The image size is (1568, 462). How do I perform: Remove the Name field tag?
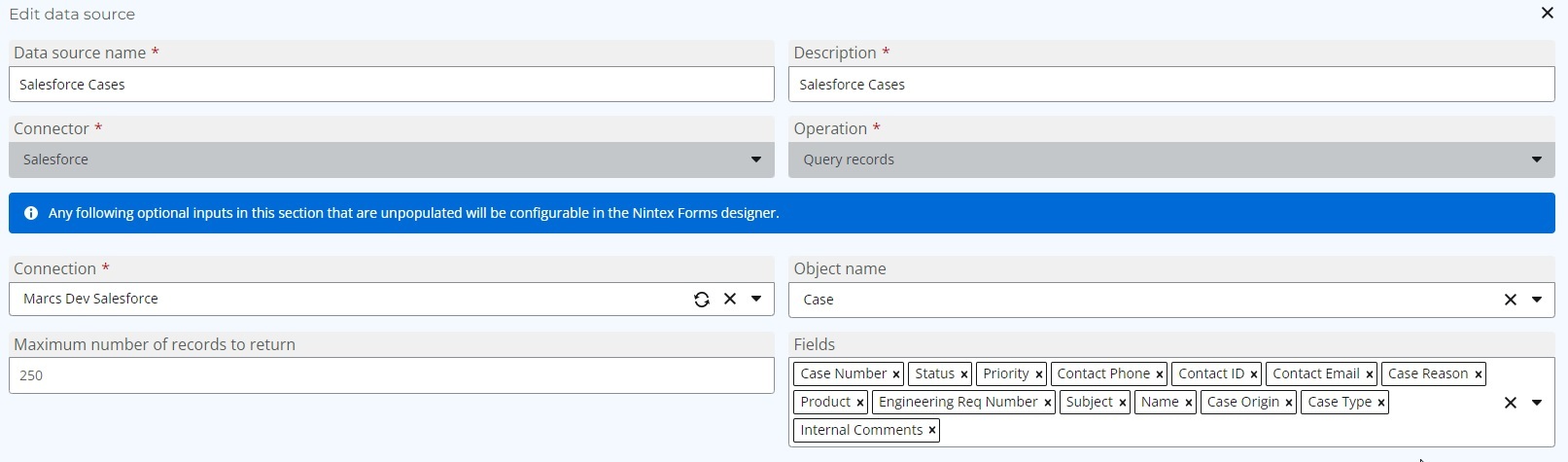tap(1189, 403)
